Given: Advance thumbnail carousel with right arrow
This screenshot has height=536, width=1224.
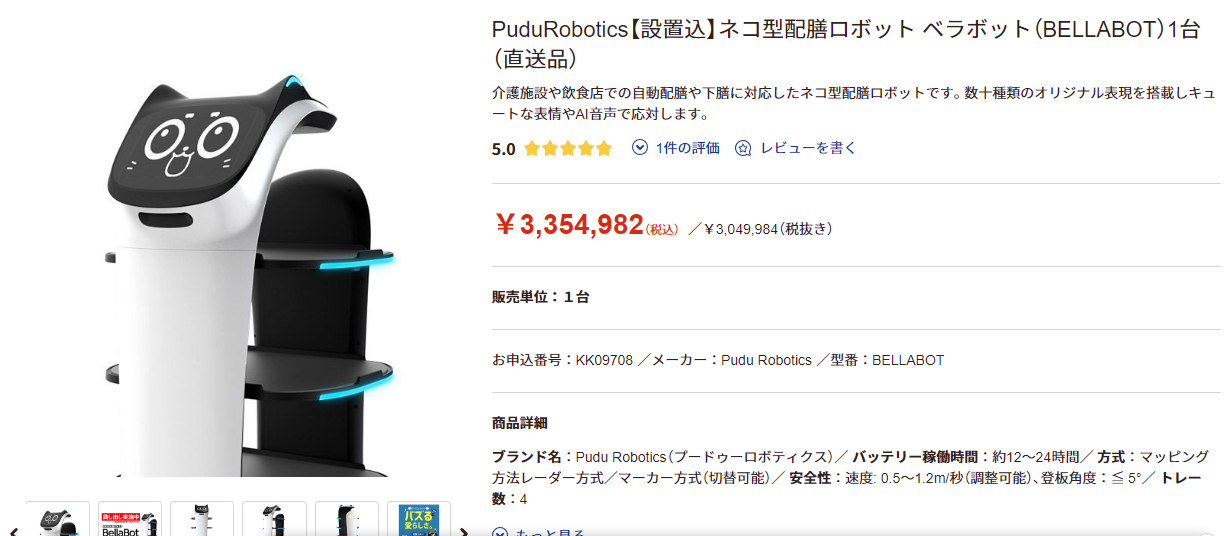Looking at the screenshot, I should tap(463, 531).
